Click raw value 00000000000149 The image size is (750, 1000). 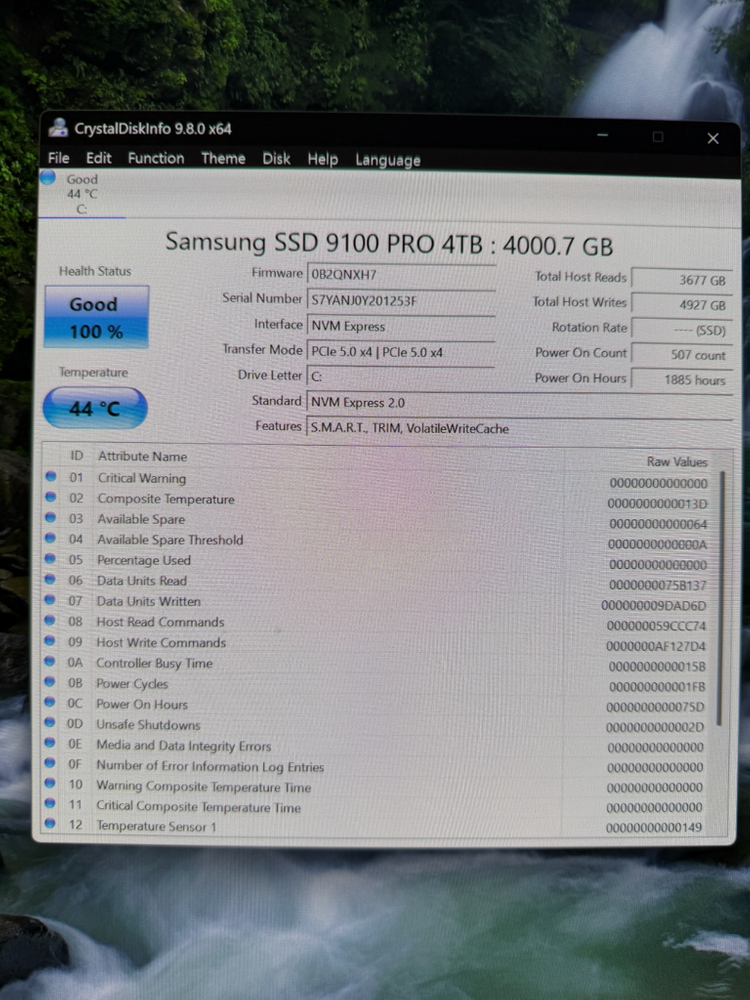point(654,827)
